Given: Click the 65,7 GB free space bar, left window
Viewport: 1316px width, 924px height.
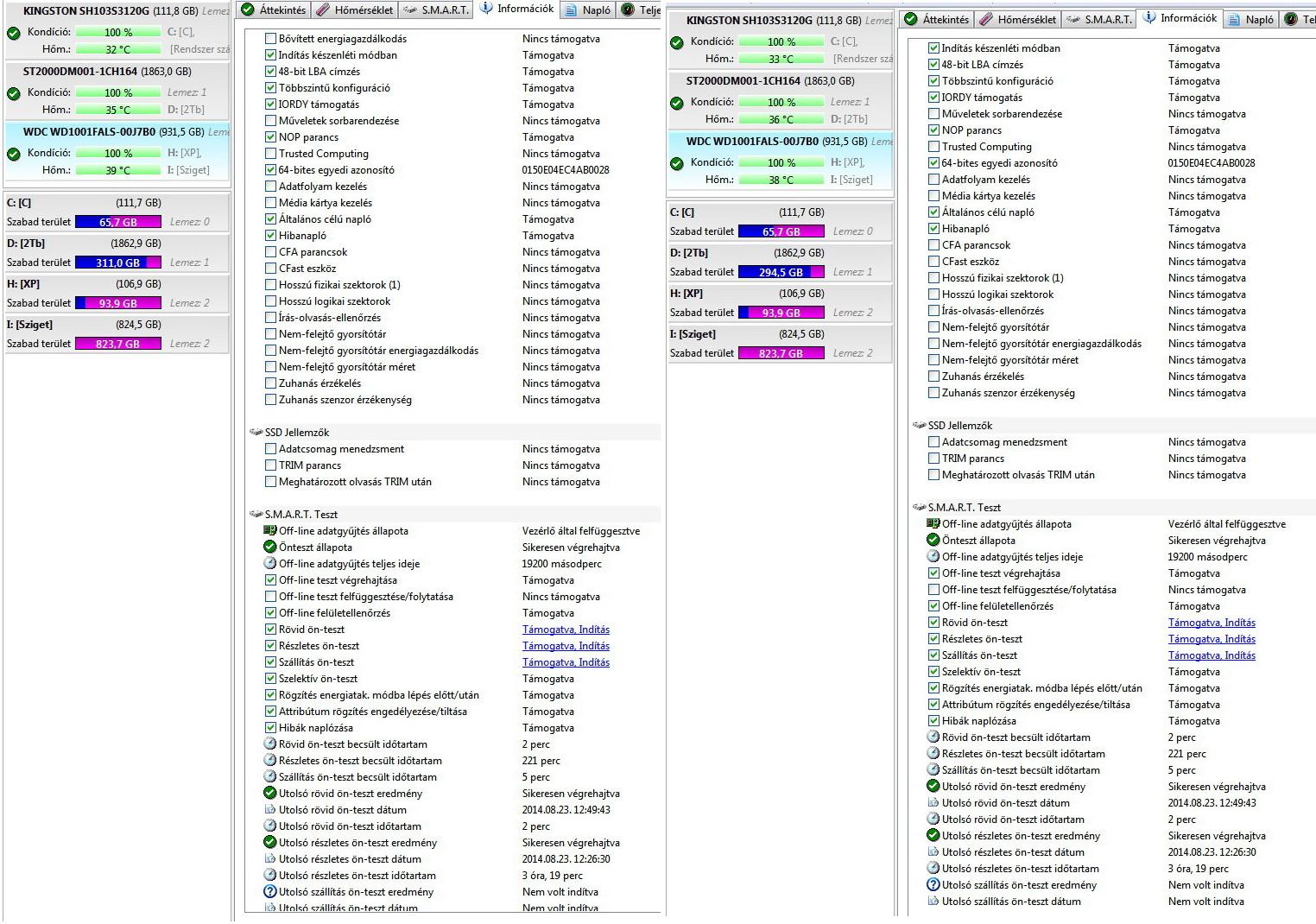Looking at the screenshot, I should [x=118, y=222].
